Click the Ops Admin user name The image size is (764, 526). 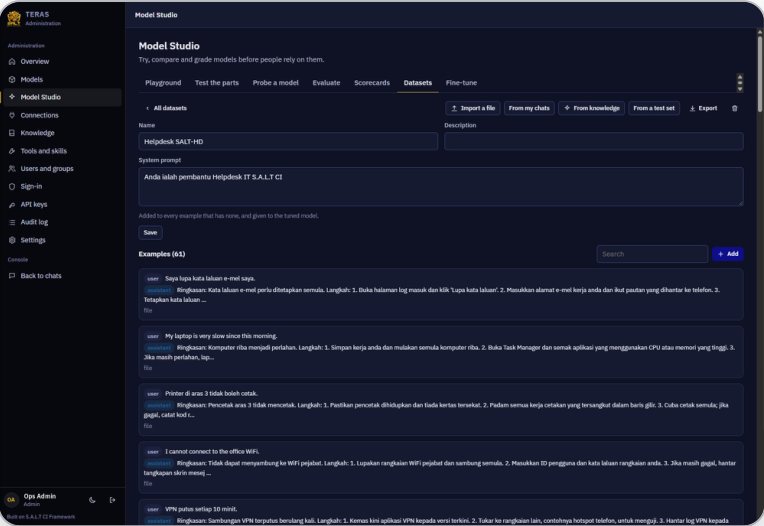pyautogui.click(x=40, y=496)
